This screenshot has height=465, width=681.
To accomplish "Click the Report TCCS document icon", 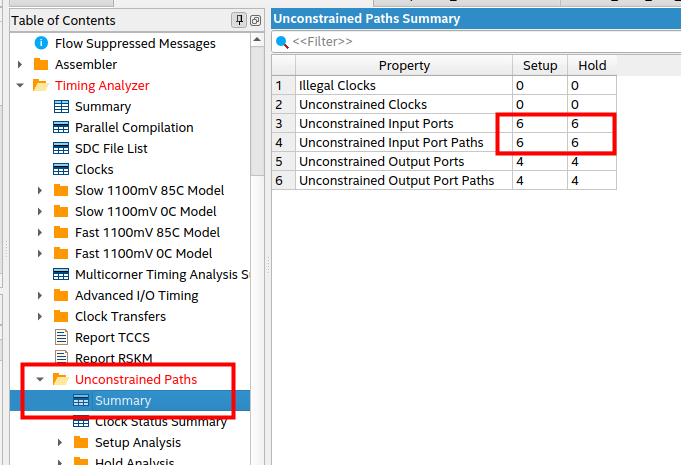I will (x=61, y=337).
